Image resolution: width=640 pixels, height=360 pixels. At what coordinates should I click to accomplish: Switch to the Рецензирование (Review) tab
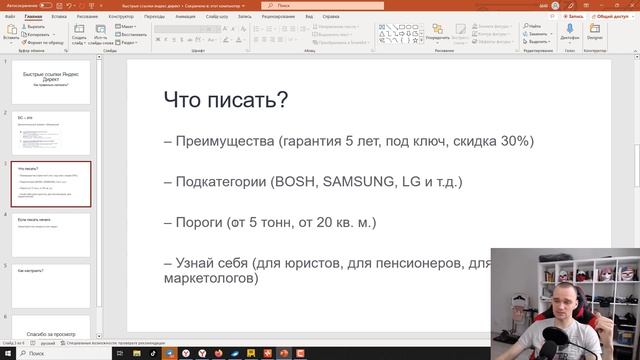click(278, 17)
